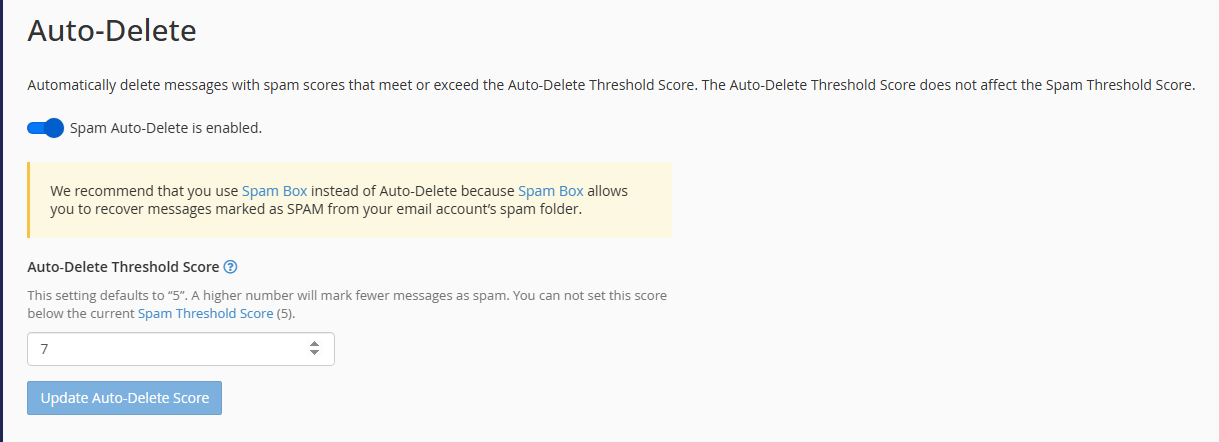This screenshot has height=442, width=1219.
Task: Click the orange left border of the notice
Action: tap(29, 200)
